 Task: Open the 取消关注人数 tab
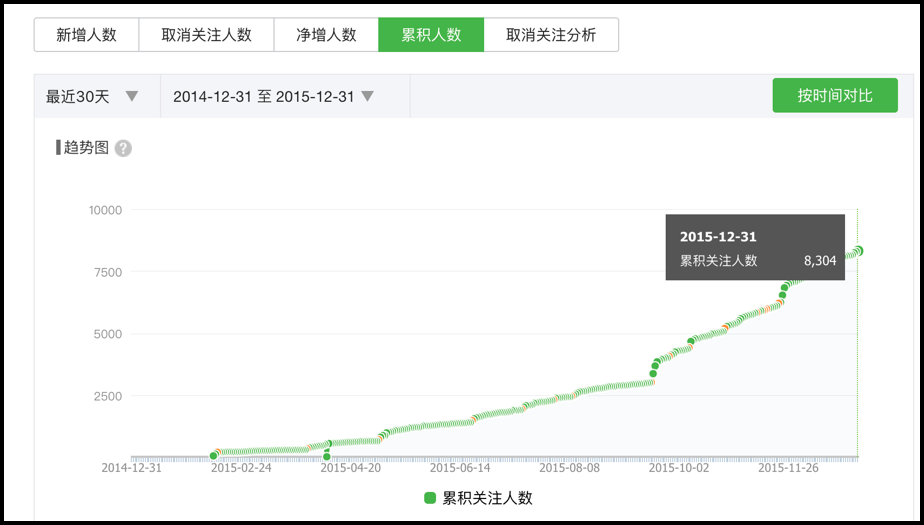(206, 35)
